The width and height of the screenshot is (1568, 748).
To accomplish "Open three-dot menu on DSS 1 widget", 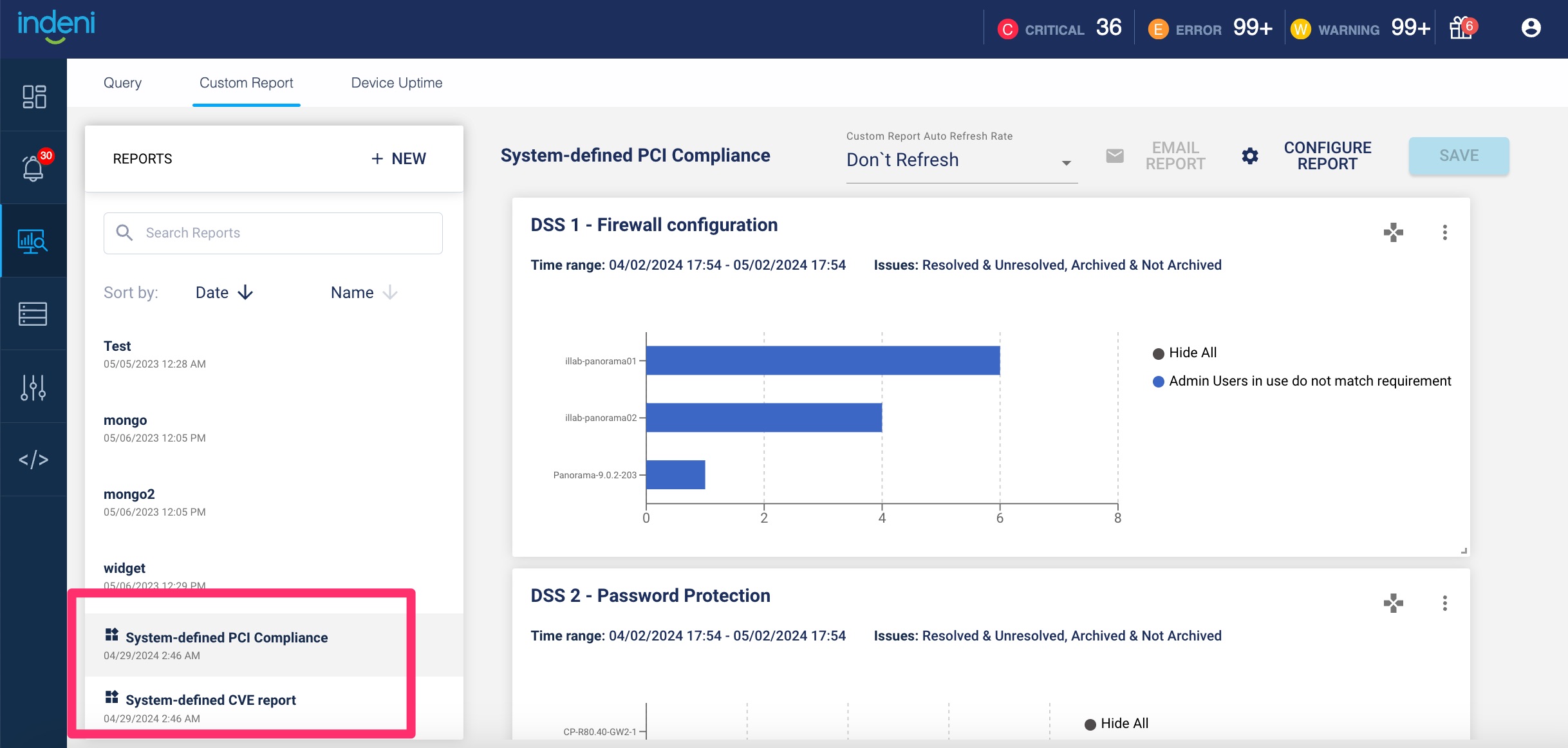I will point(1445,232).
